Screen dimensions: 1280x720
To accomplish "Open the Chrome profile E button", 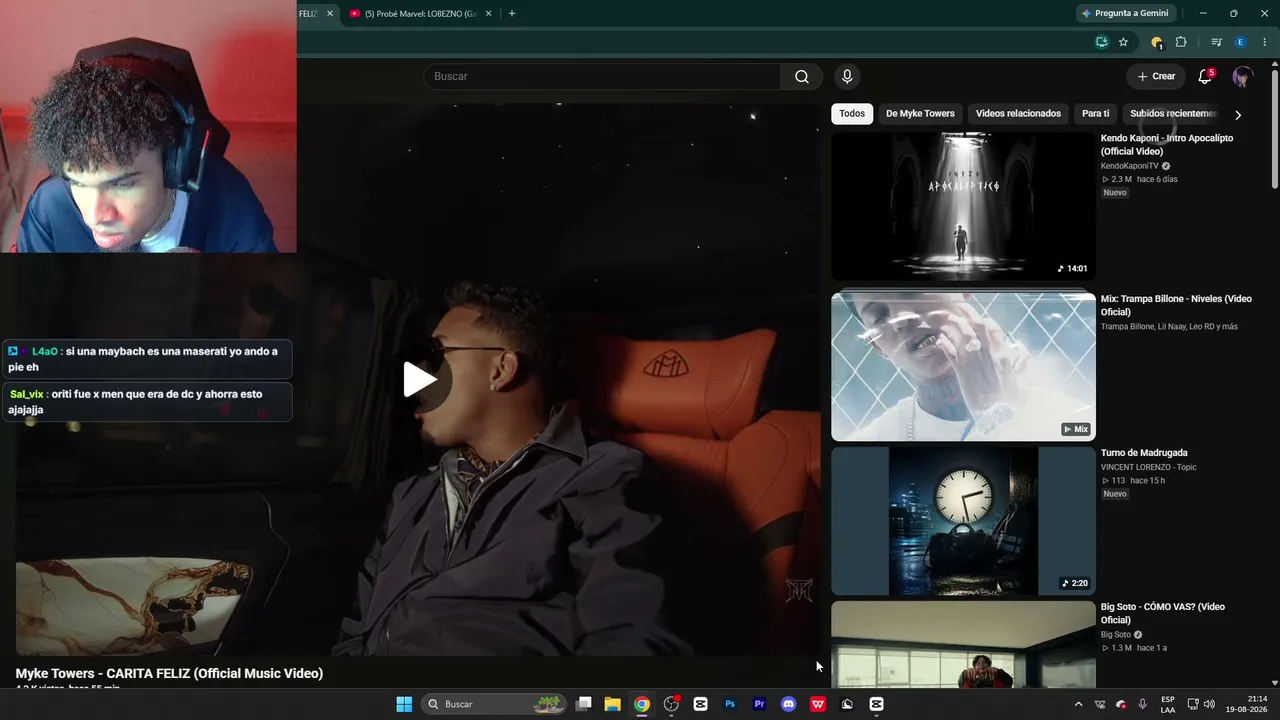I will (x=1241, y=42).
